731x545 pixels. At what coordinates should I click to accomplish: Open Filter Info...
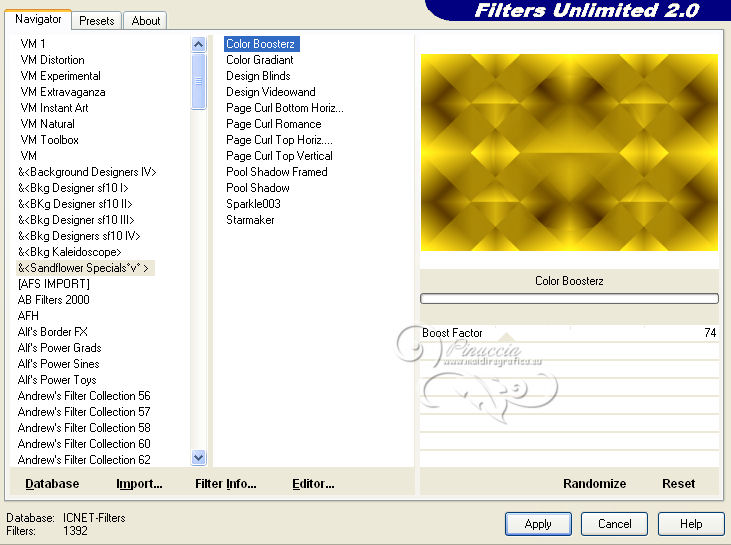pyautogui.click(x=226, y=484)
